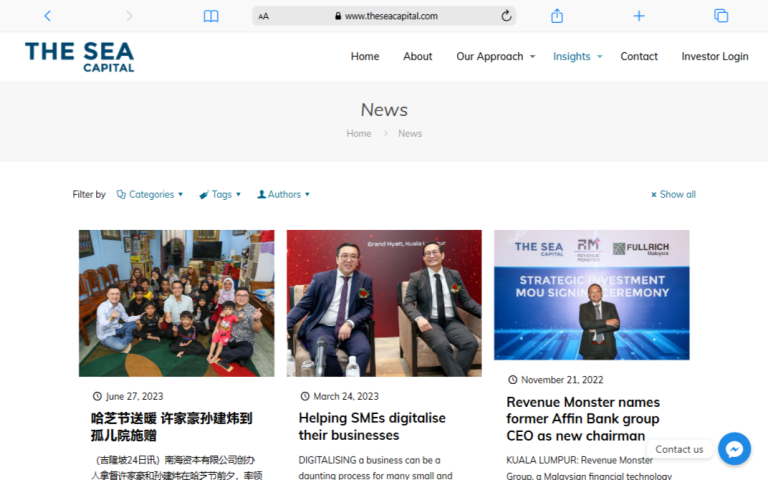Open the Our Approach menu
This screenshot has width=768, height=480.
pos(495,56)
